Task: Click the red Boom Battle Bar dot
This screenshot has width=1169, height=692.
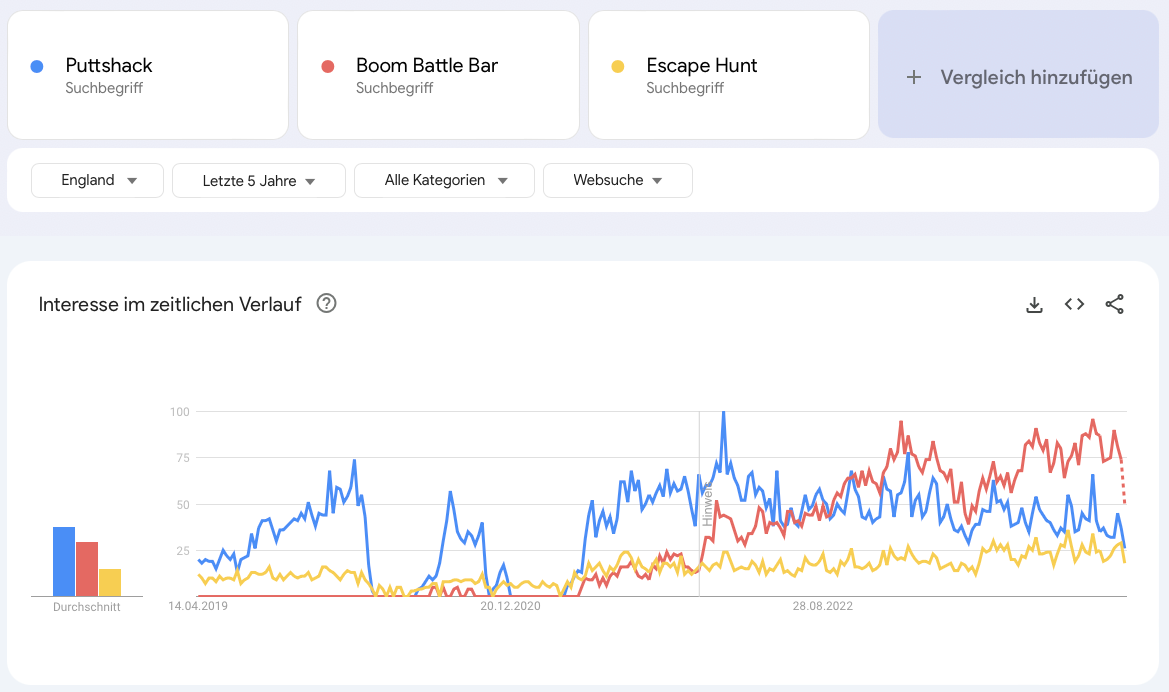Action: 327,67
